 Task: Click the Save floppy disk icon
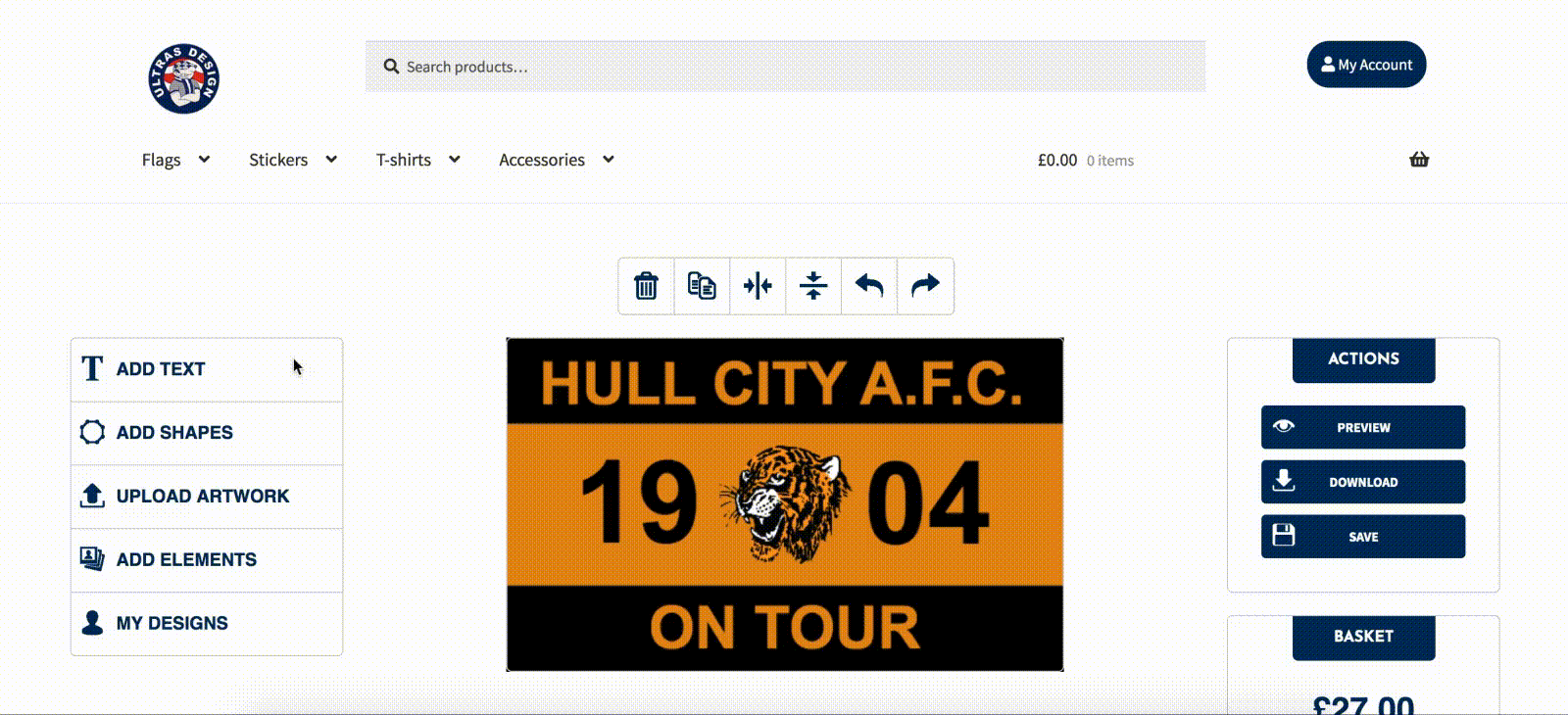click(1284, 535)
